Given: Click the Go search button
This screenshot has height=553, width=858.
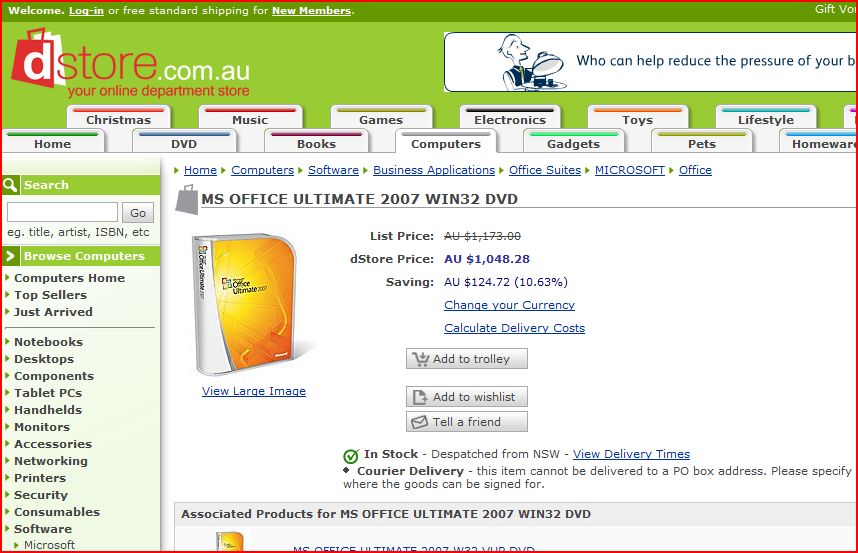Looking at the screenshot, I should coord(138,212).
